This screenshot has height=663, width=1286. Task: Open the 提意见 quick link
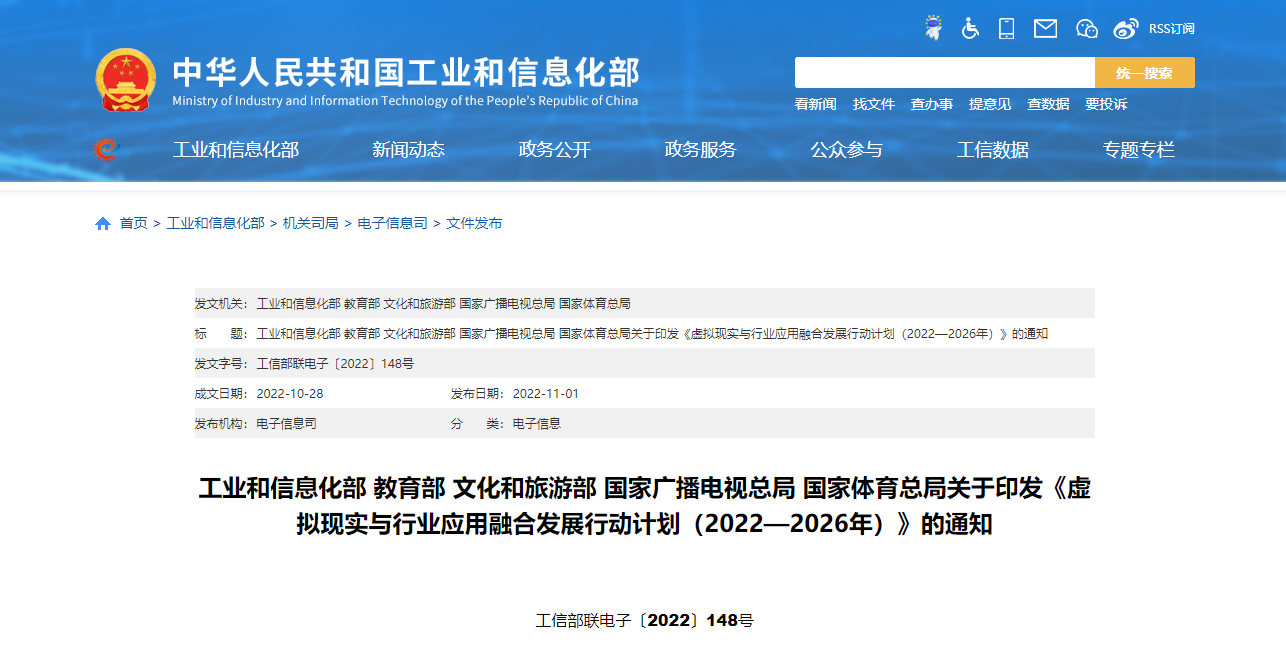[x=990, y=104]
